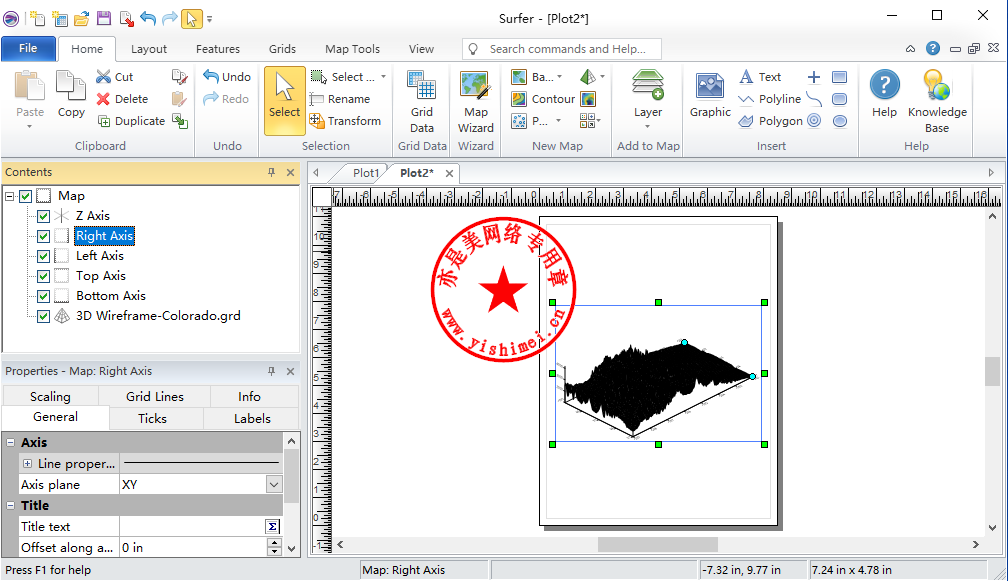Screen dimensions: 1008x581
Task: Click the color relief map icon beside Contour
Action: coord(588,99)
